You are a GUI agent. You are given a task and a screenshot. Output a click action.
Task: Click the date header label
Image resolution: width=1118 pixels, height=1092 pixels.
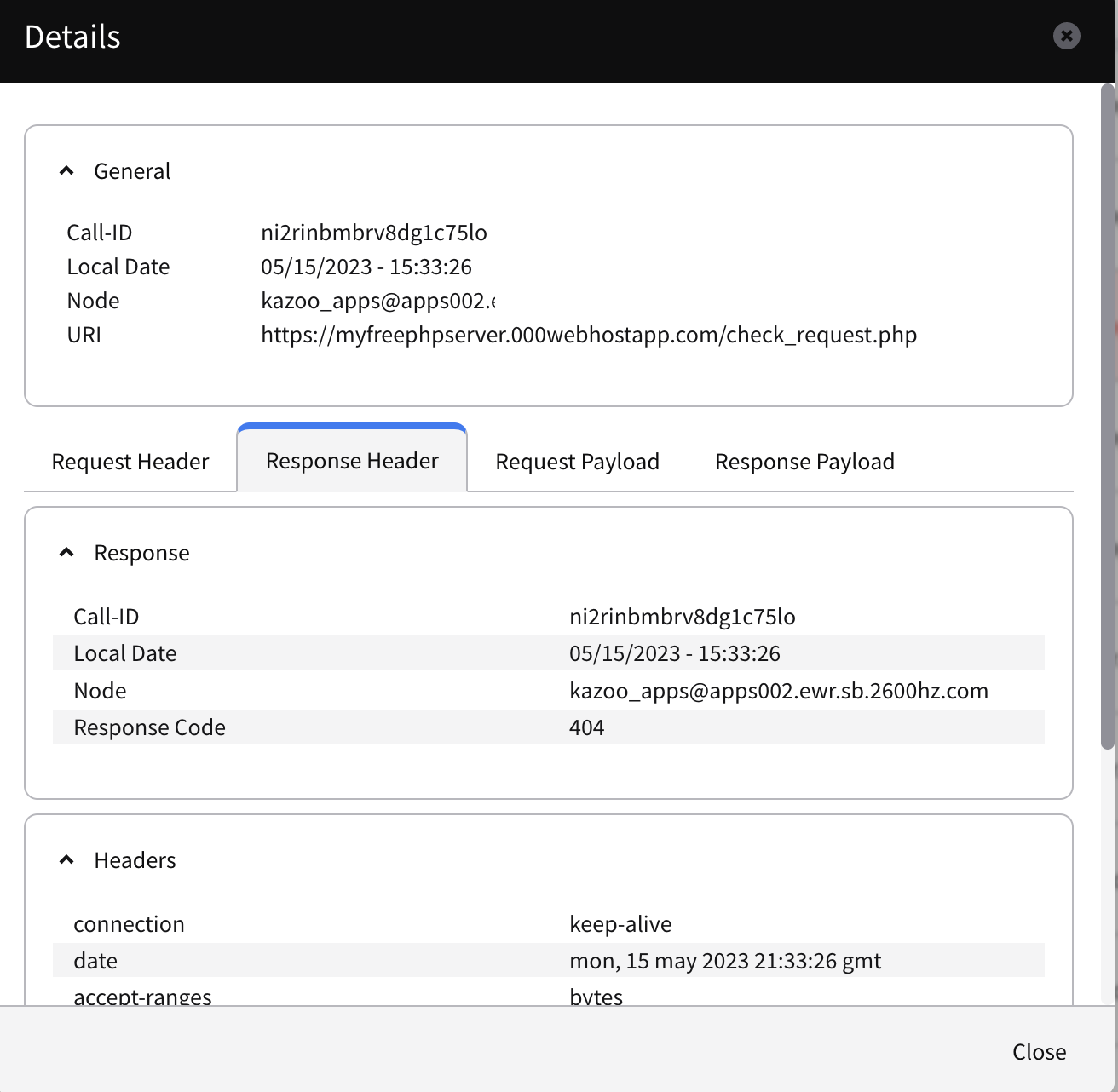[95, 961]
